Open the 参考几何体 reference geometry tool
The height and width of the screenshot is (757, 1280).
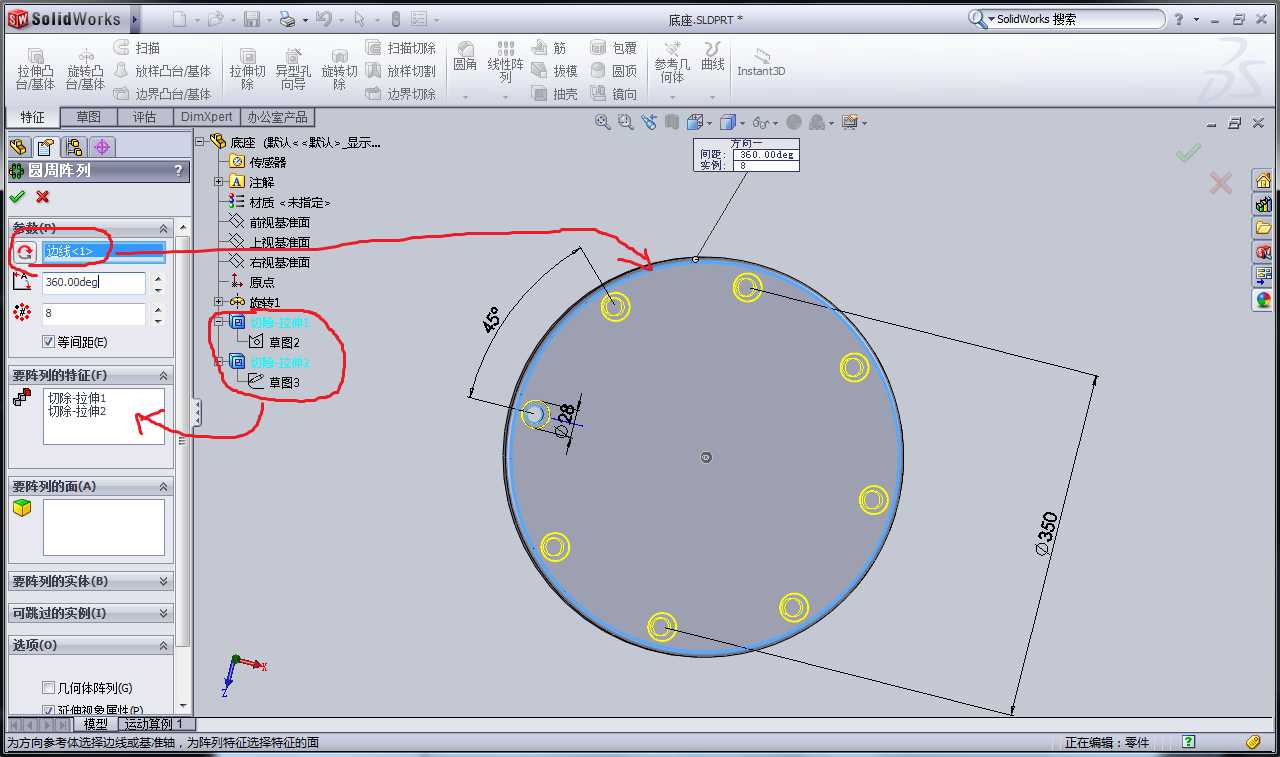pyautogui.click(x=672, y=62)
